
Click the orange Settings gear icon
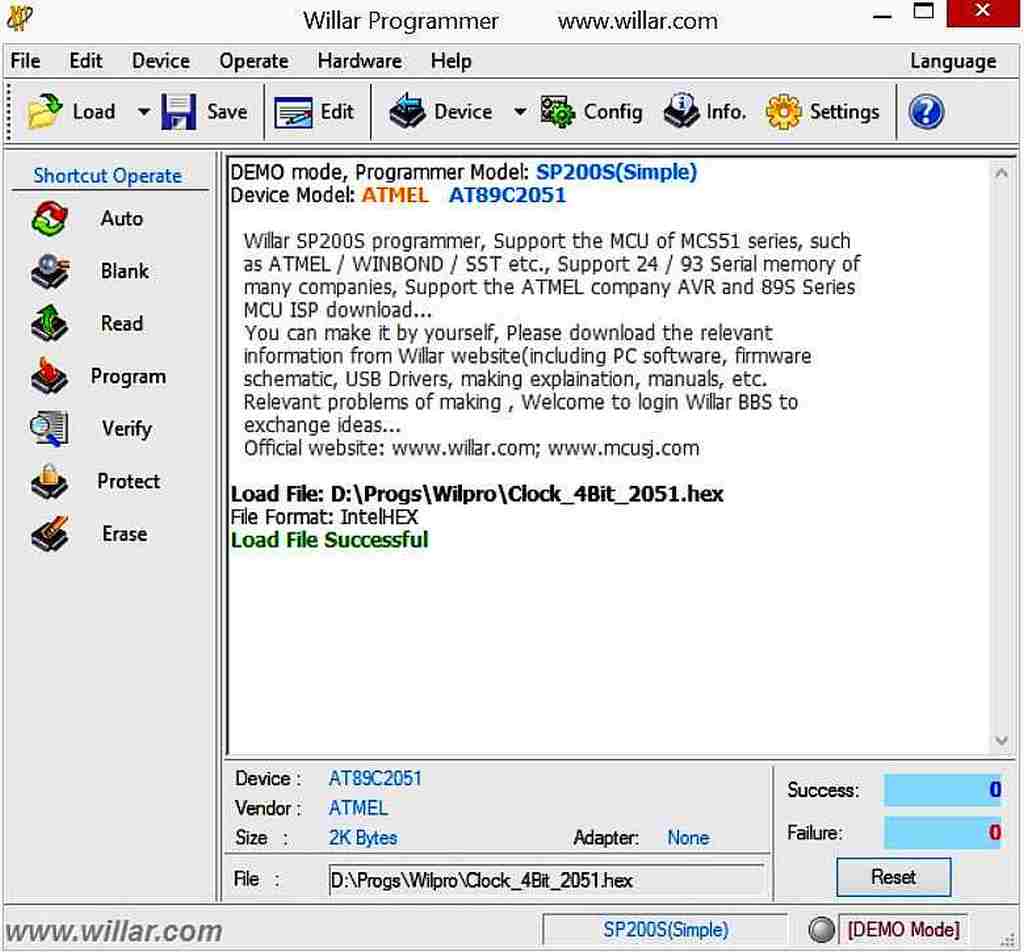click(783, 112)
